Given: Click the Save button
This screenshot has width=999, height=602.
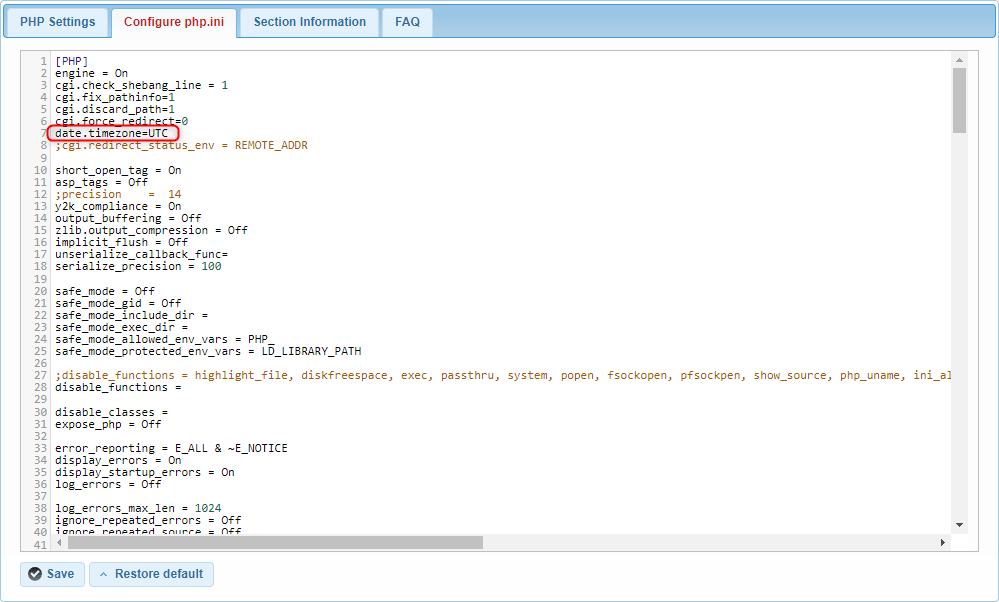Looking at the screenshot, I should [x=51, y=574].
